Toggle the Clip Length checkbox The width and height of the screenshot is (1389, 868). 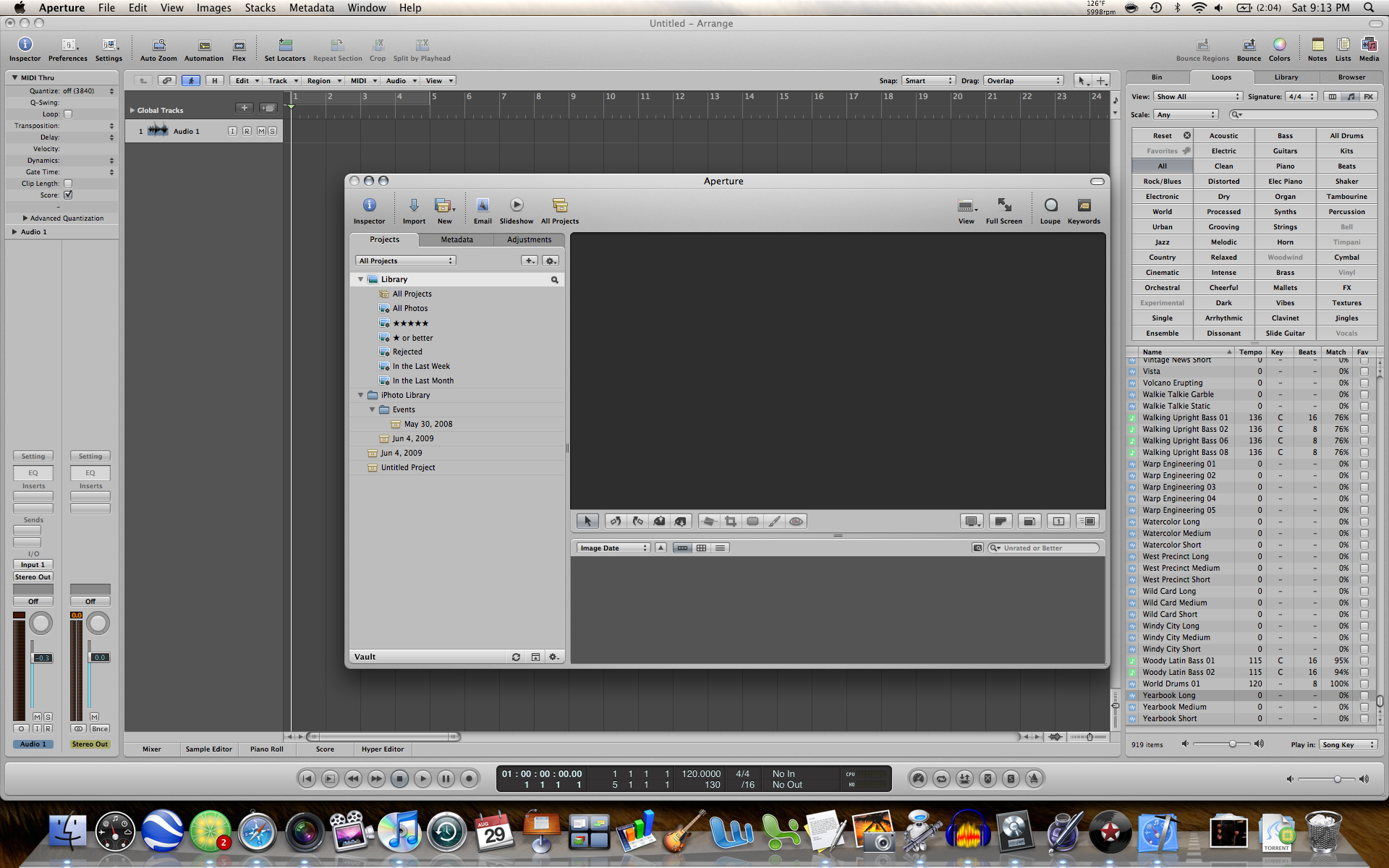coord(68,184)
